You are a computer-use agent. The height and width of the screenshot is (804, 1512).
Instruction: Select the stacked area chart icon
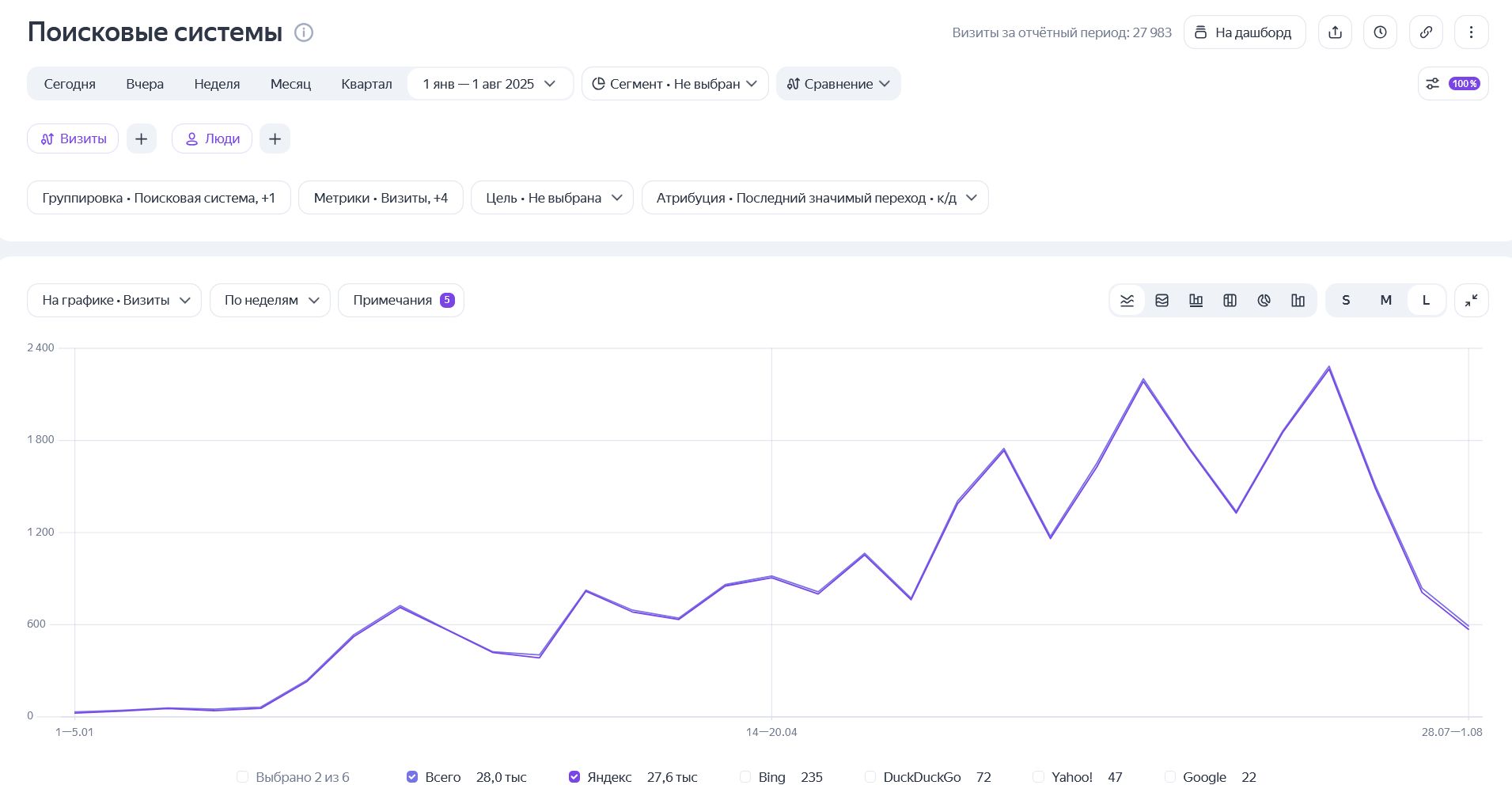(x=1161, y=301)
